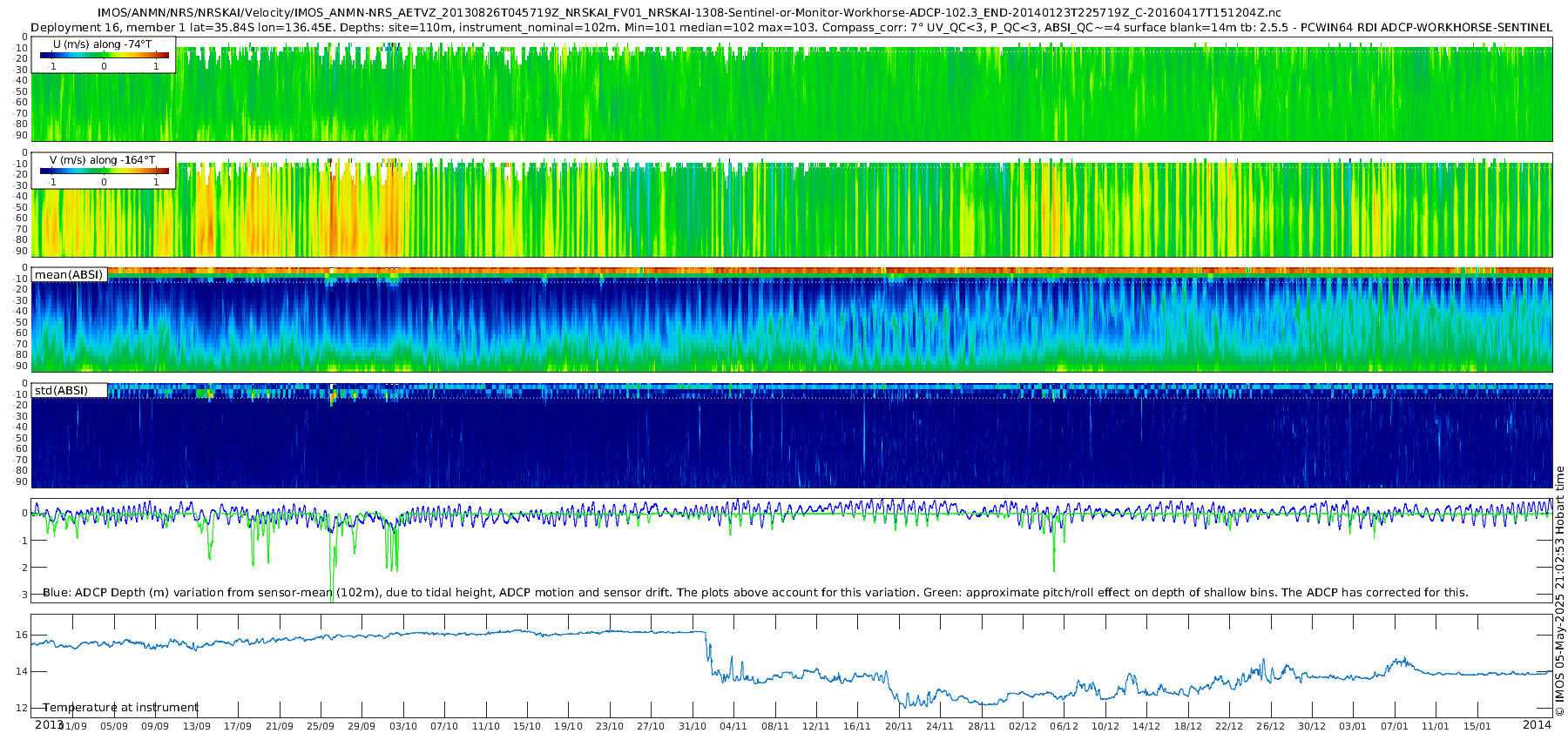Click the ADCP Depth variation description text

[755, 593]
